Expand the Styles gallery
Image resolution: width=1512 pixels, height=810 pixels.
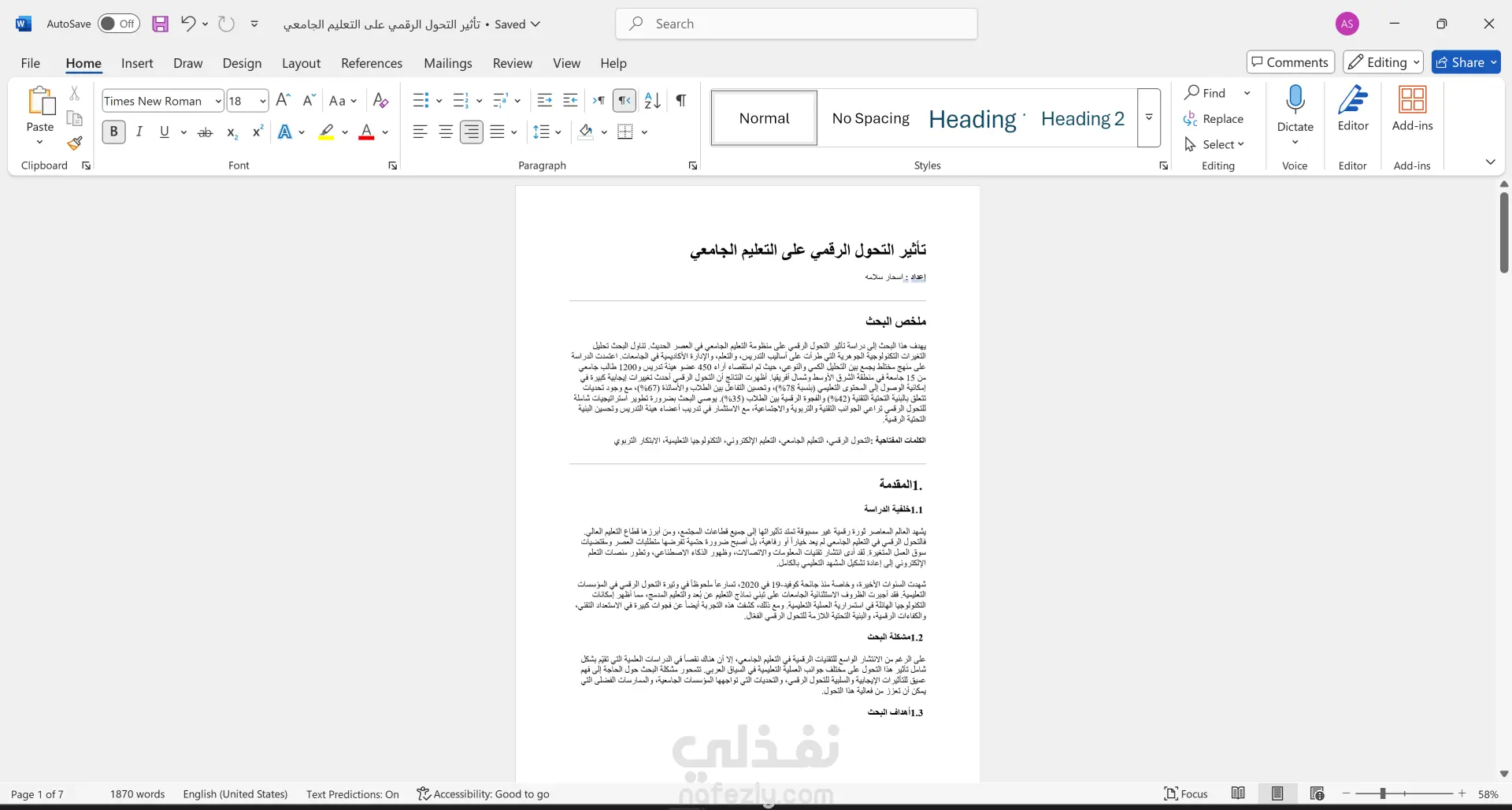click(1149, 117)
